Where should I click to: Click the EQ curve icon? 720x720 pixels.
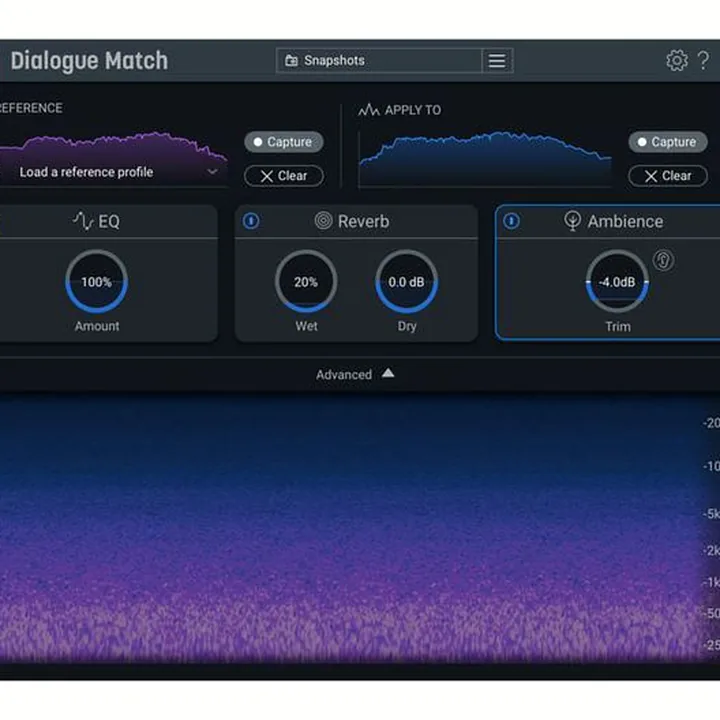(x=83, y=221)
